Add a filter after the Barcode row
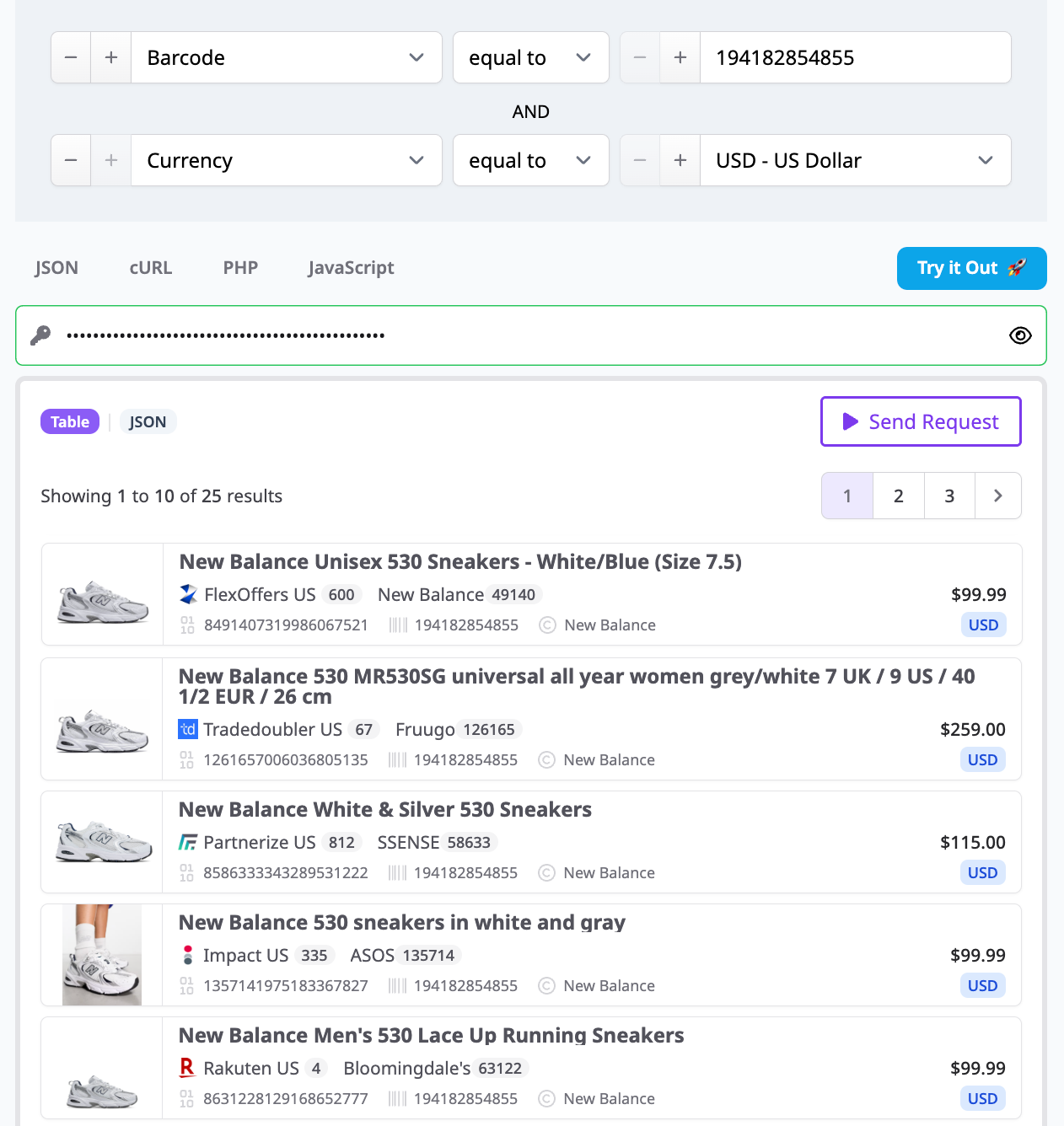The image size is (1064, 1126). click(111, 57)
